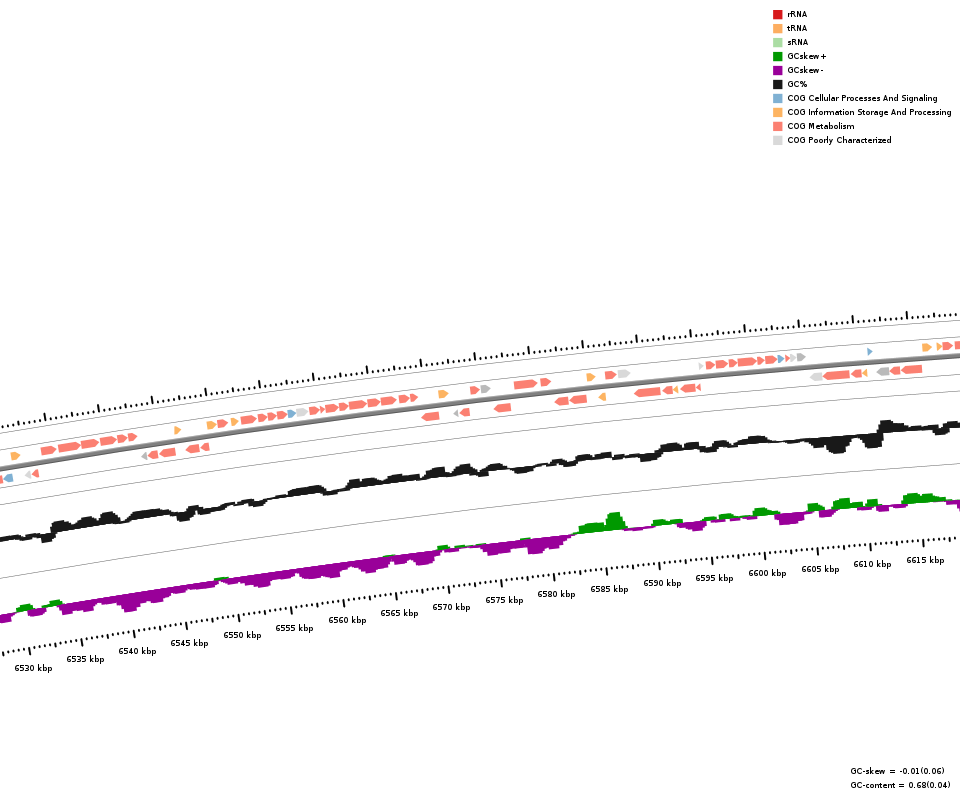The height and width of the screenshot is (800, 960).
Task: Click the blue COG Cellular Processes swatch
Action: point(777,98)
